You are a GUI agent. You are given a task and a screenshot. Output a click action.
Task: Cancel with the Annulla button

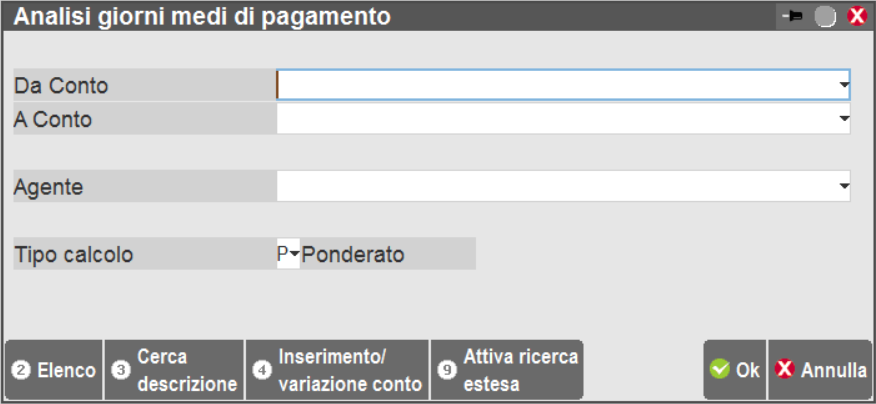[x=821, y=370]
